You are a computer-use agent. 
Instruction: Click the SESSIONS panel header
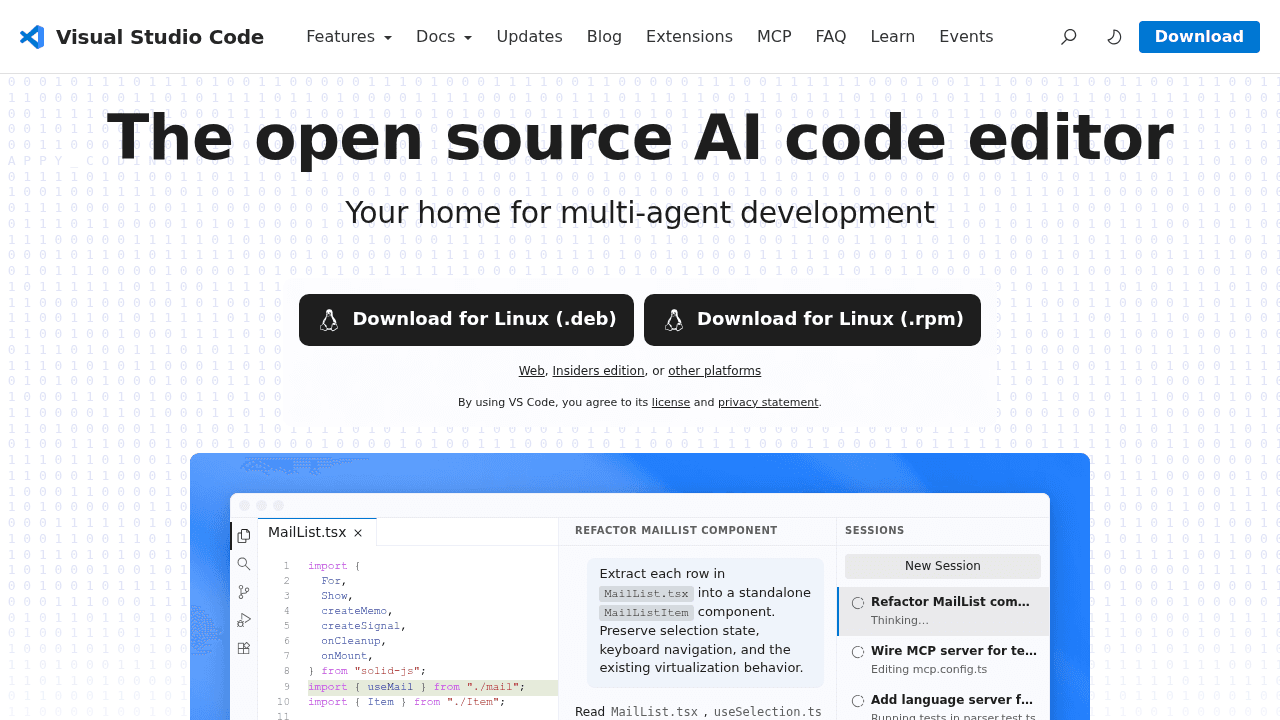coord(875,531)
